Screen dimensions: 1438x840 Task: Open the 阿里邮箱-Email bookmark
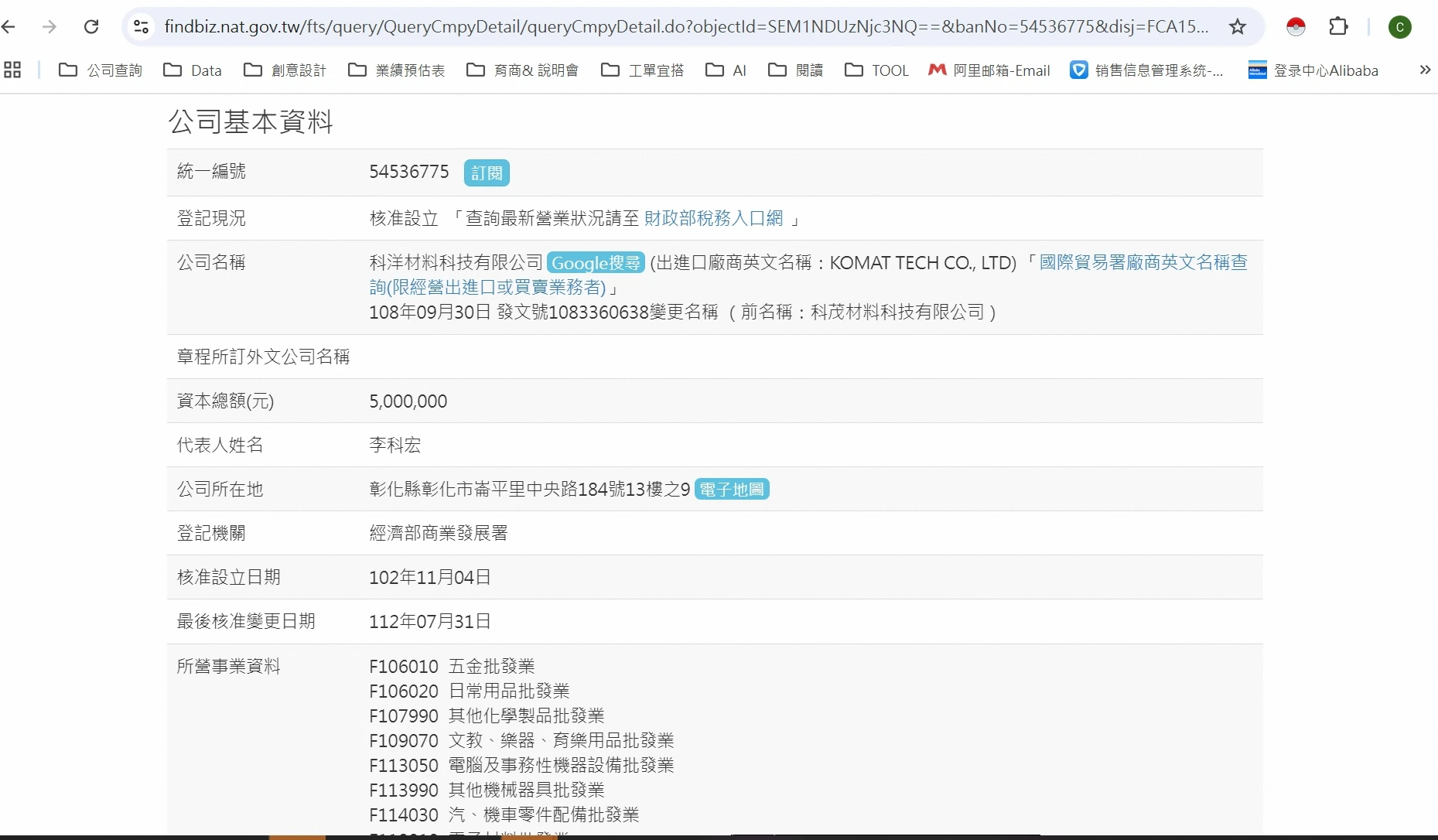989,70
